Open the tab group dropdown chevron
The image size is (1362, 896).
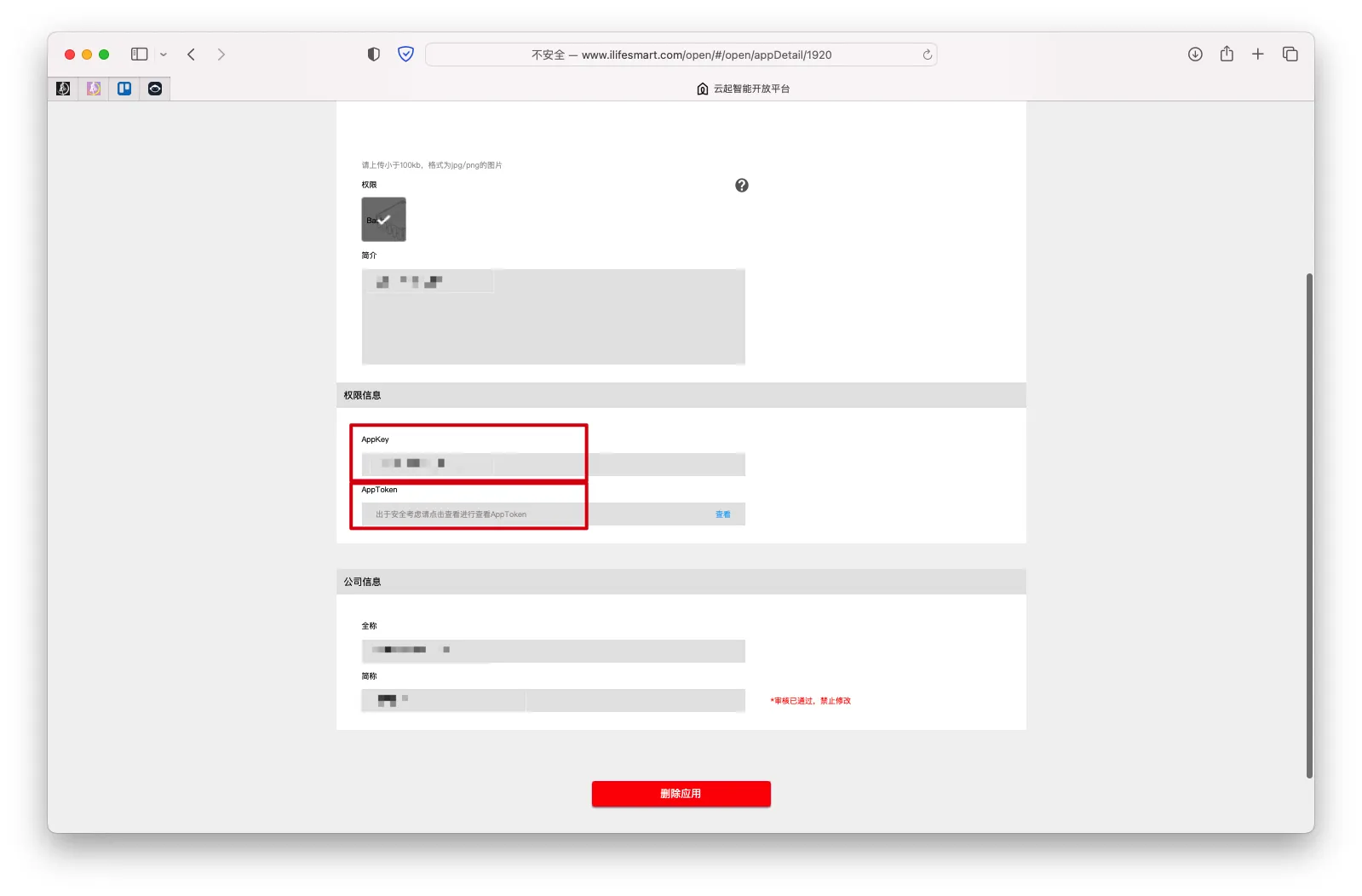point(164,55)
